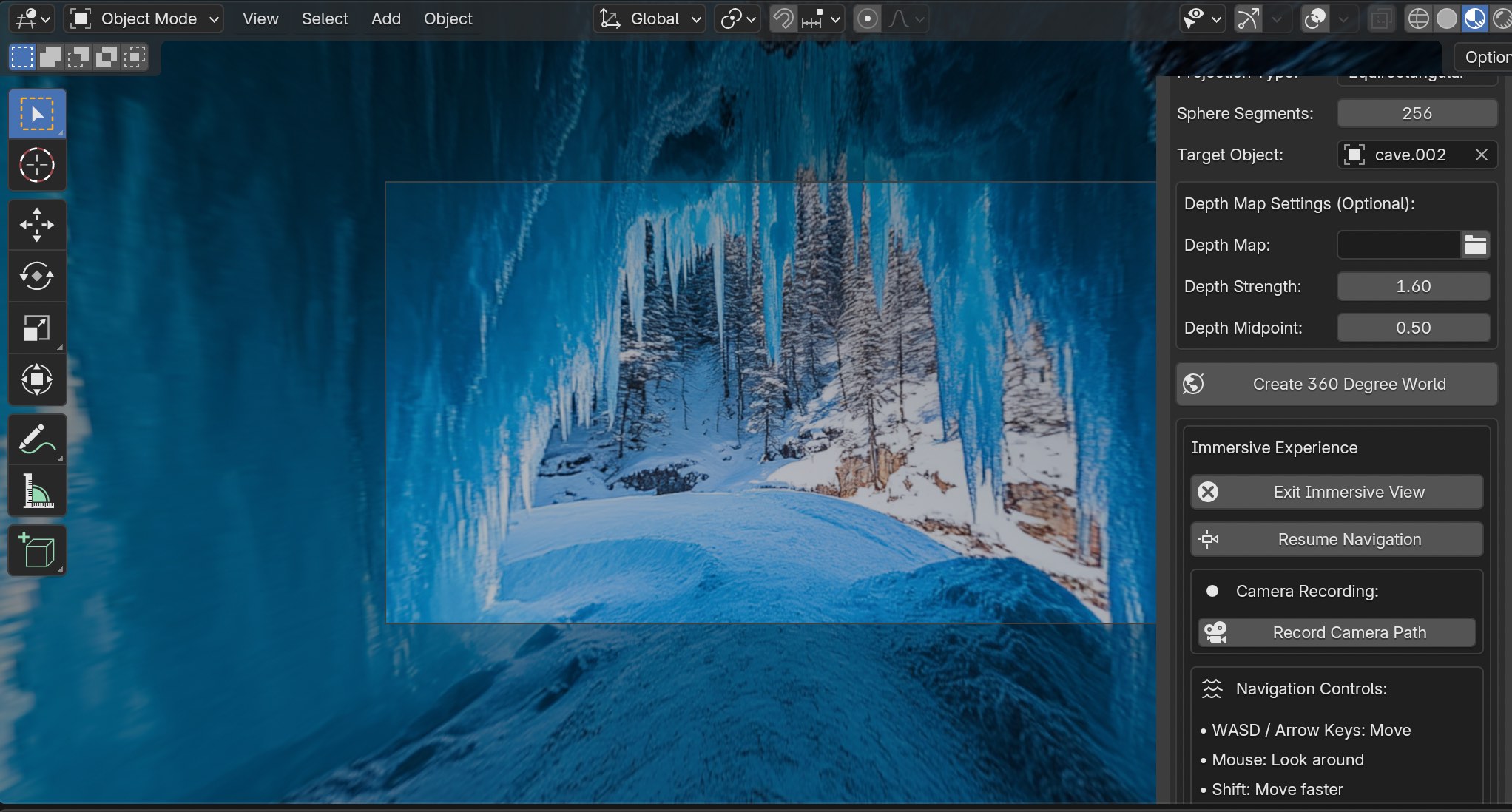Open the Select menu
This screenshot has height=812, width=1512.
pyautogui.click(x=325, y=18)
